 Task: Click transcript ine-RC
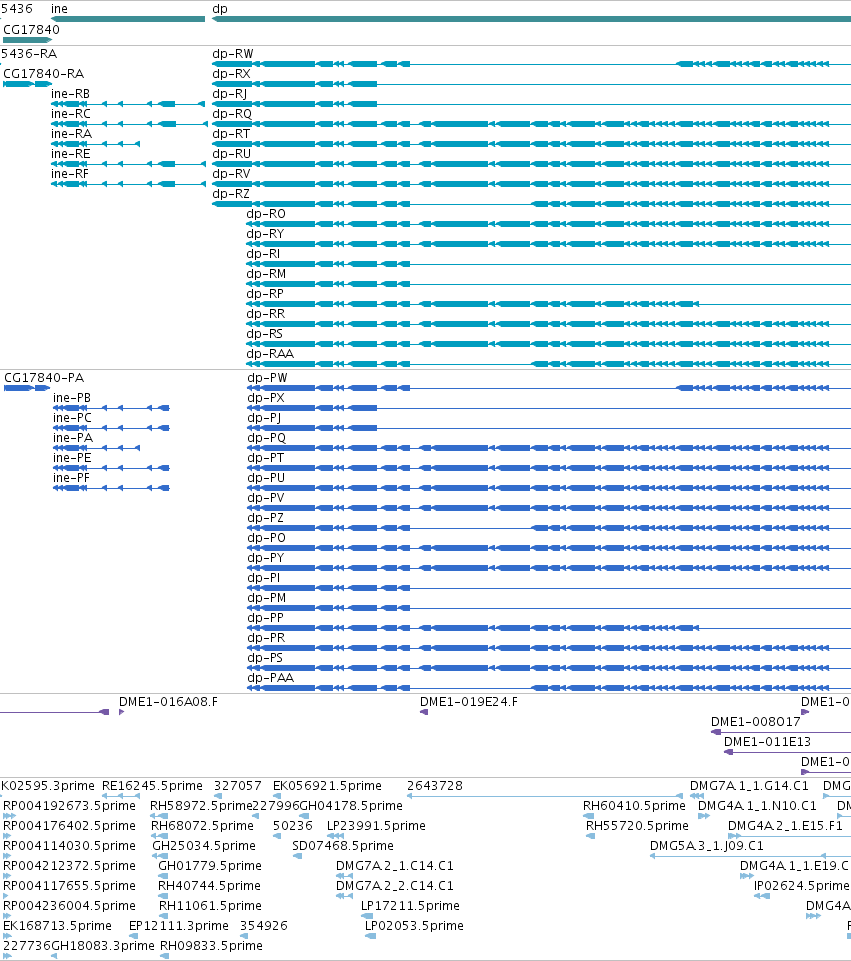pyautogui.click(x=70, y=114)
